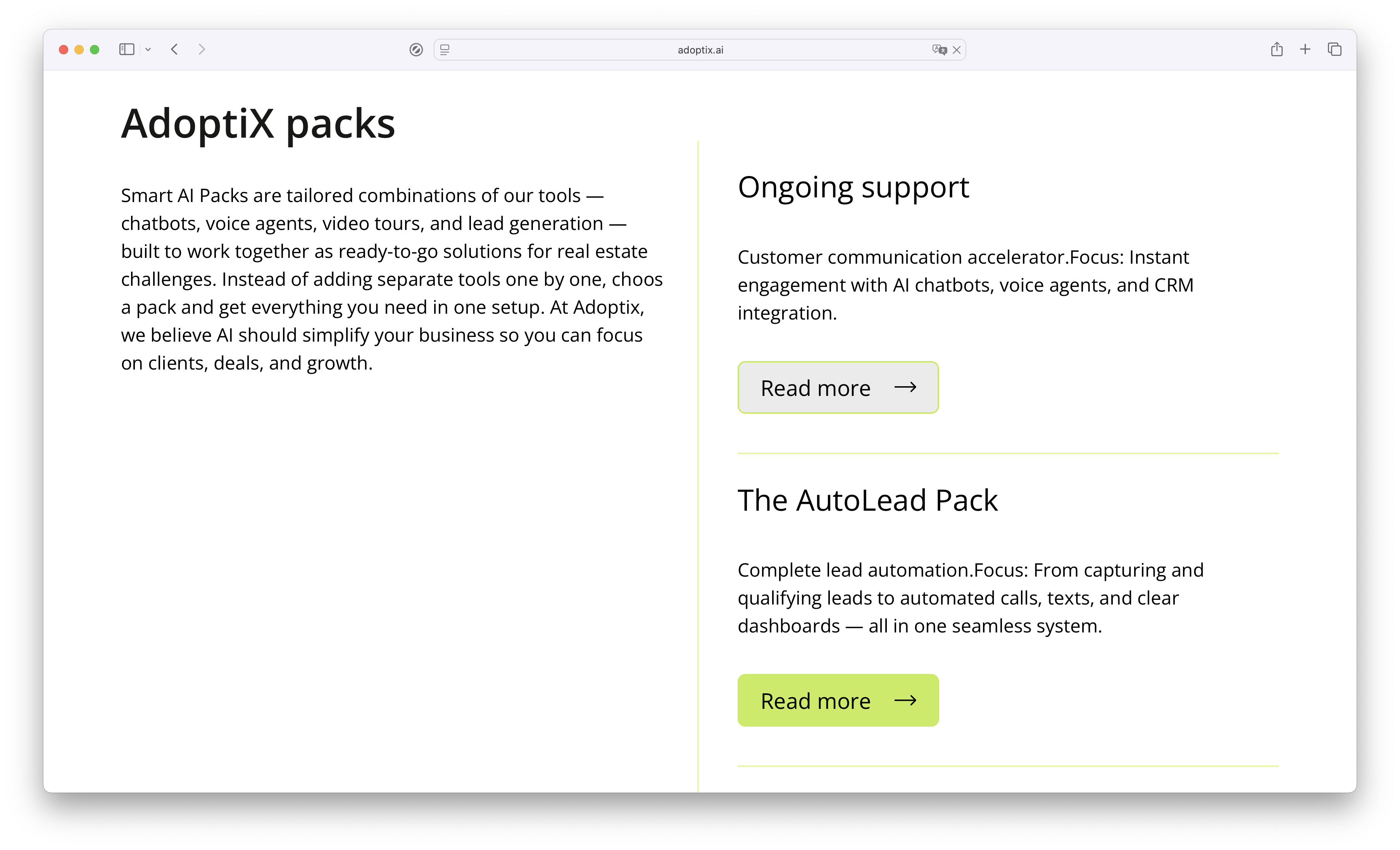
Task: Close the Safari window
Action: coord(64,50)
